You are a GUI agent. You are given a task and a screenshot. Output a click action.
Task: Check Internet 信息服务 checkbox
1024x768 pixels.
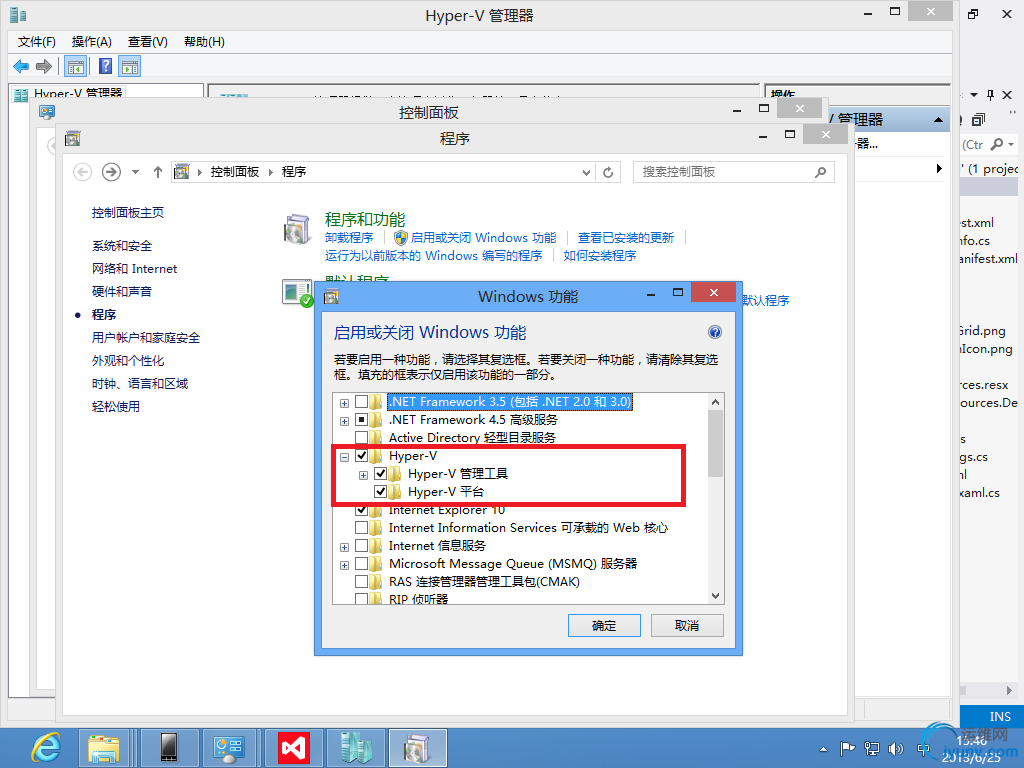tap(361, 545)
